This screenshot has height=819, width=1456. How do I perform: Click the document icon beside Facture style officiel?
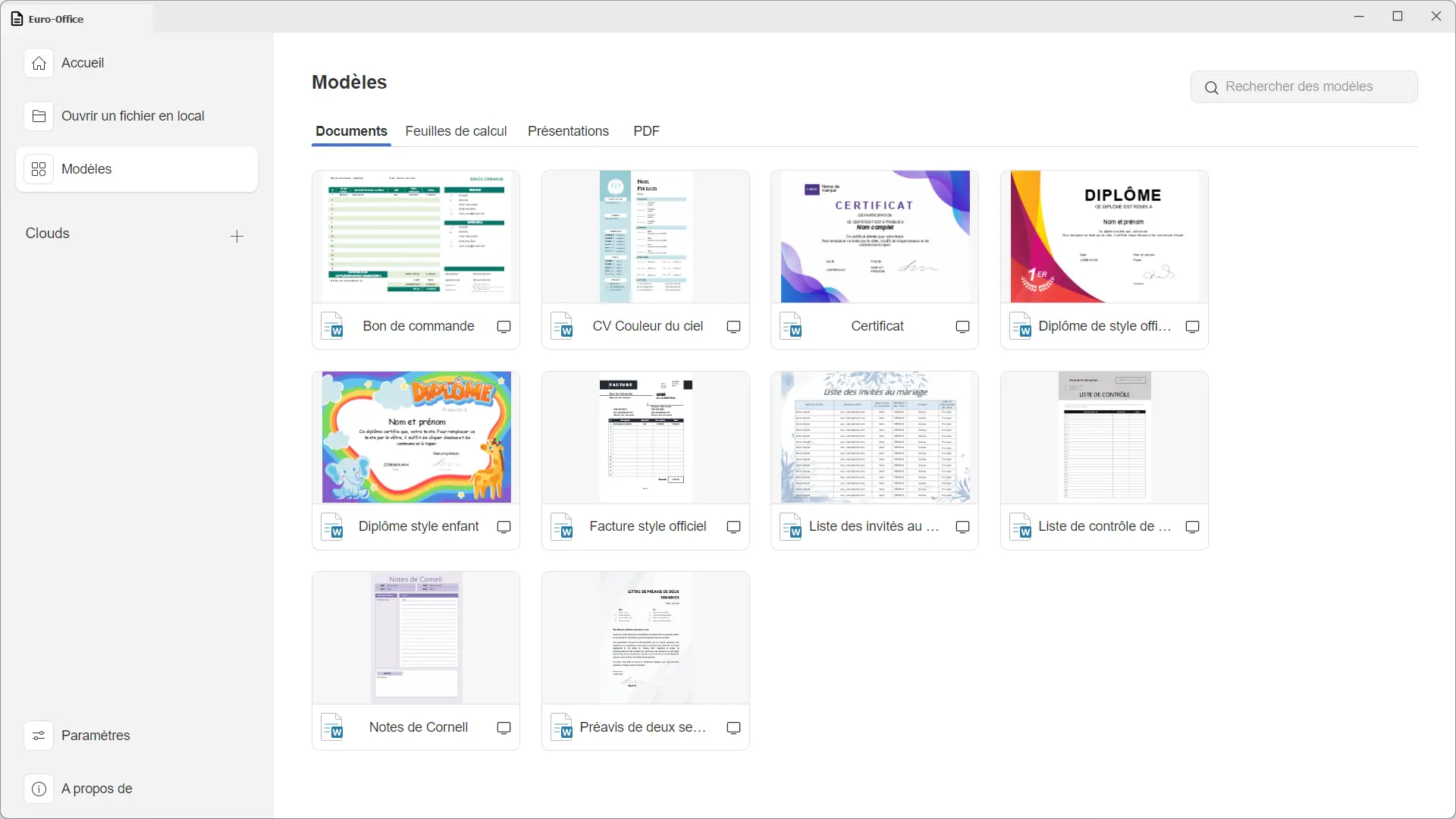point(563,526)
